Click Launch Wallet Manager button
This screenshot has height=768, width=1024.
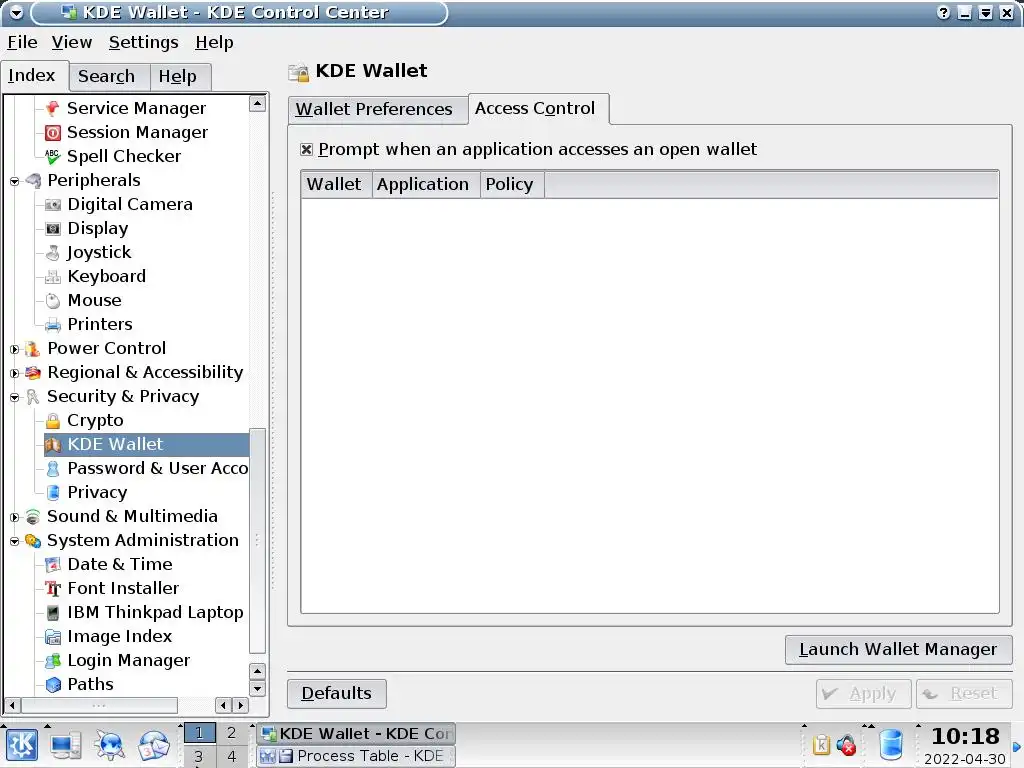click(x=898, y=650)
